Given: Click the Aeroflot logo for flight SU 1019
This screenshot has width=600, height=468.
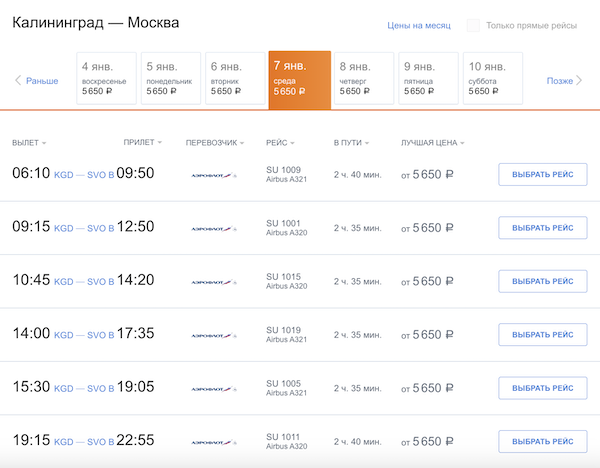Looking at the screenshot, I should 213,335.
